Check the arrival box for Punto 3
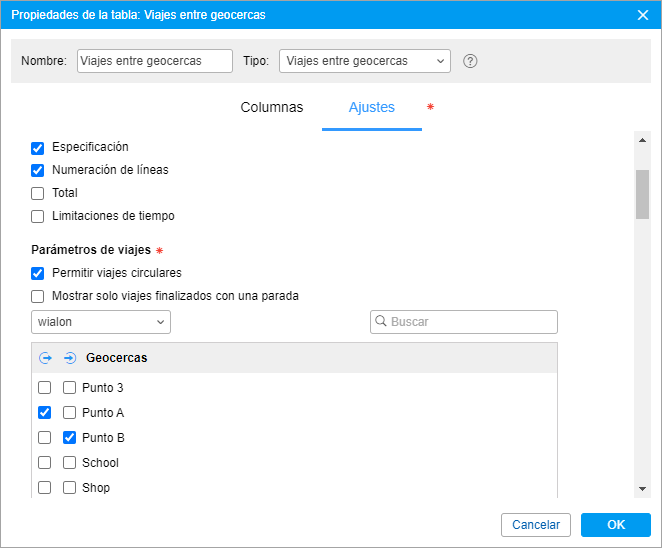The height and width of the screenshot is (548, 662). [x=70, y=388]
